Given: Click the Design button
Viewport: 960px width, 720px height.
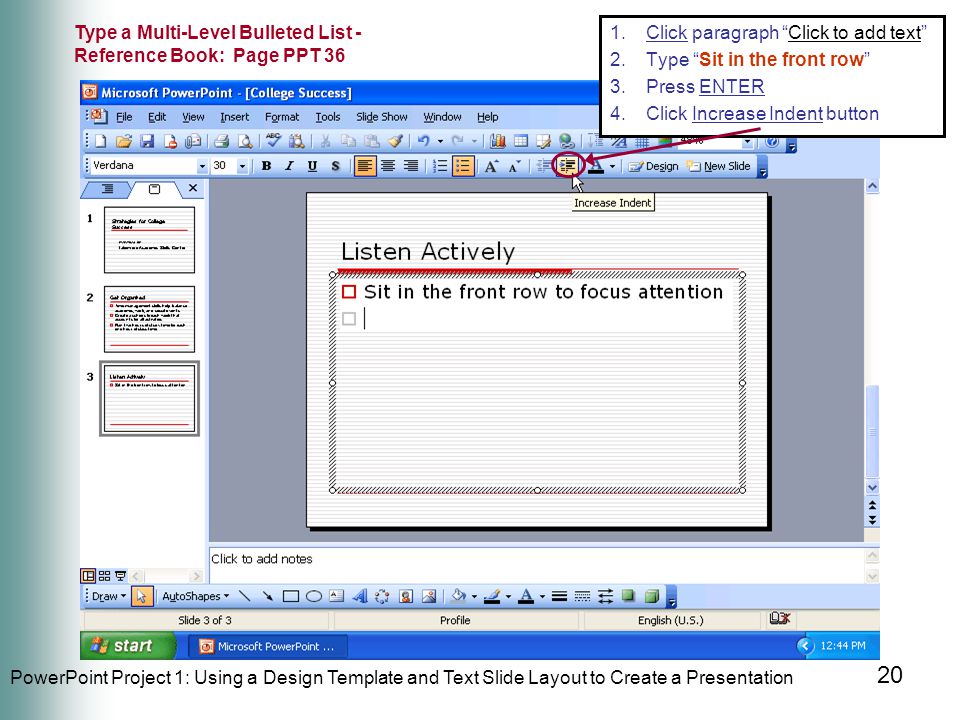Looking at the screenshot, I should coord(654,166).
